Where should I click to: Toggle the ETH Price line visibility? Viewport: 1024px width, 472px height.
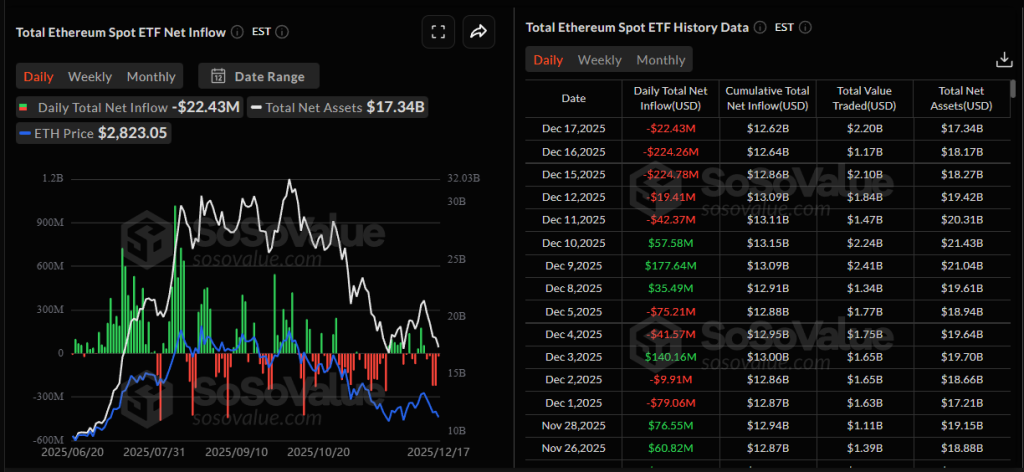pyautogui.click(x=25, y=132)
